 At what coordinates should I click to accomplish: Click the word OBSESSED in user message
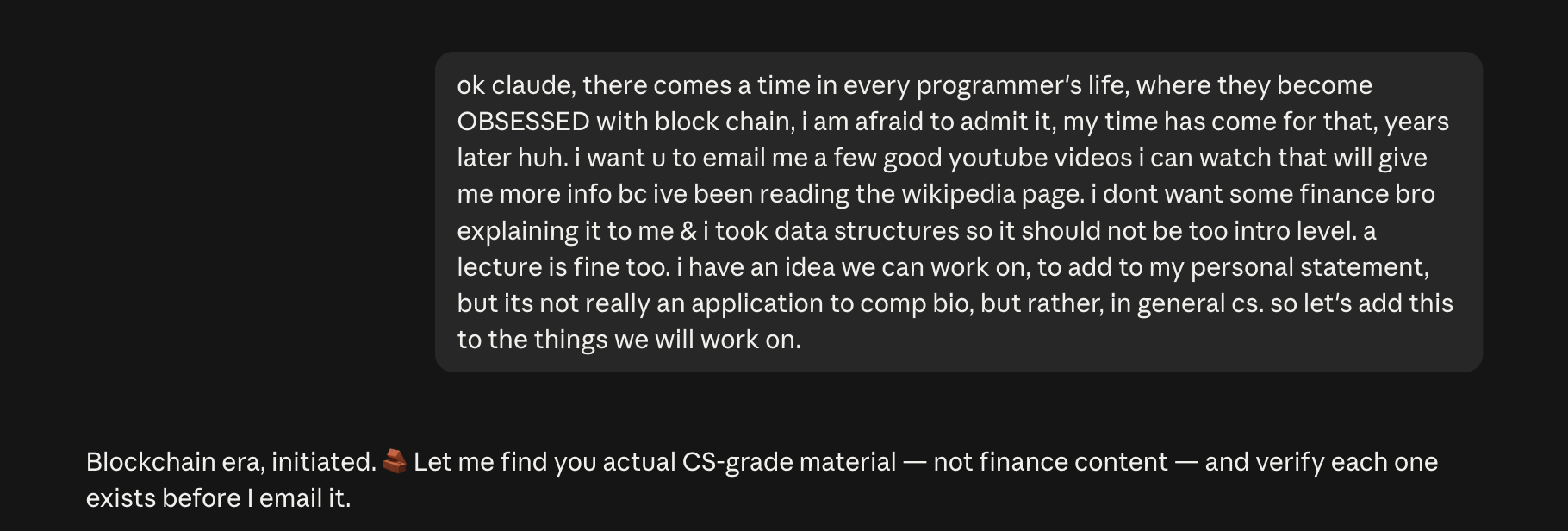tap(523, 122)
